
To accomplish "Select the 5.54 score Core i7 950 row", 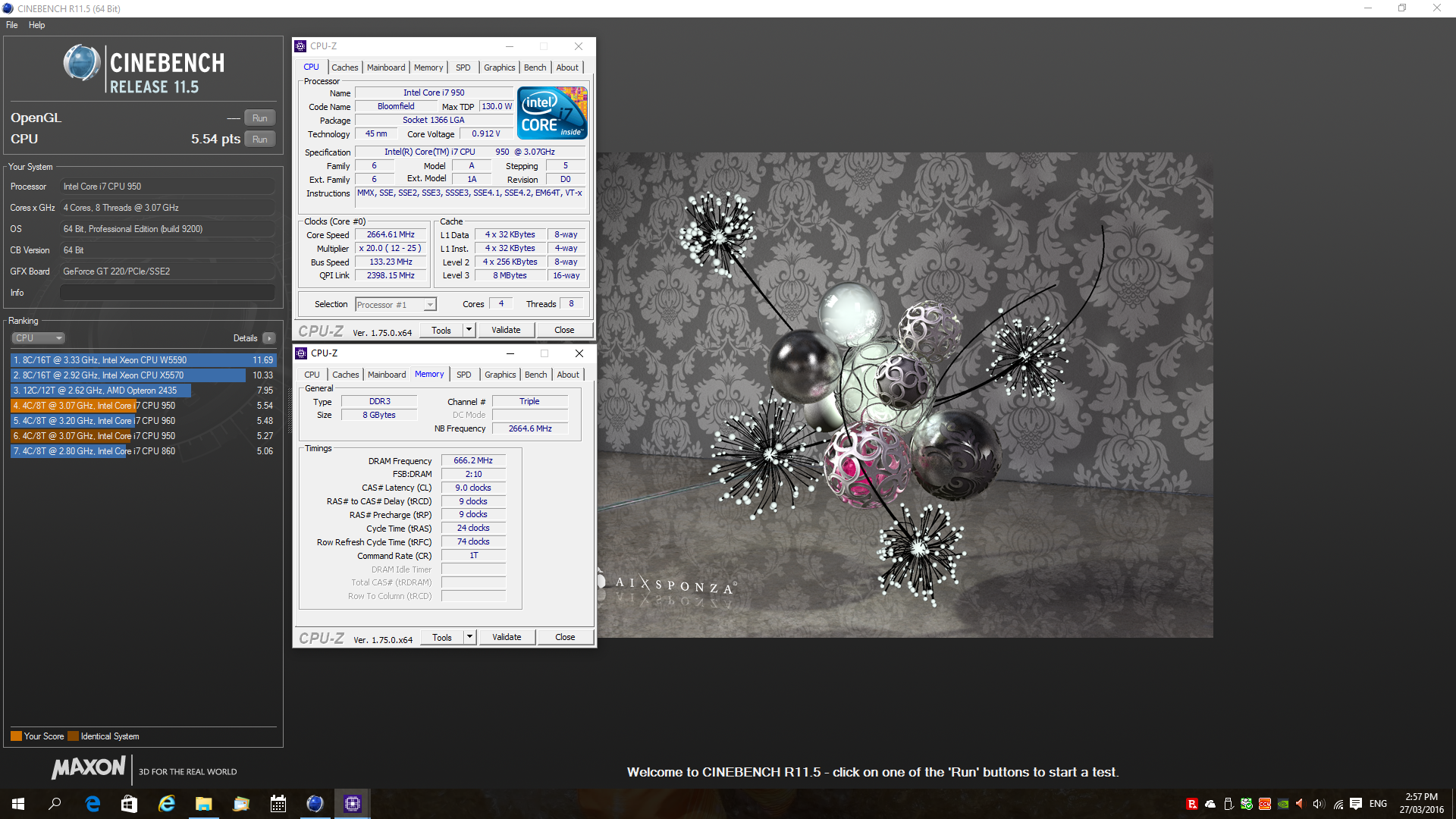I will pos(143,406).
